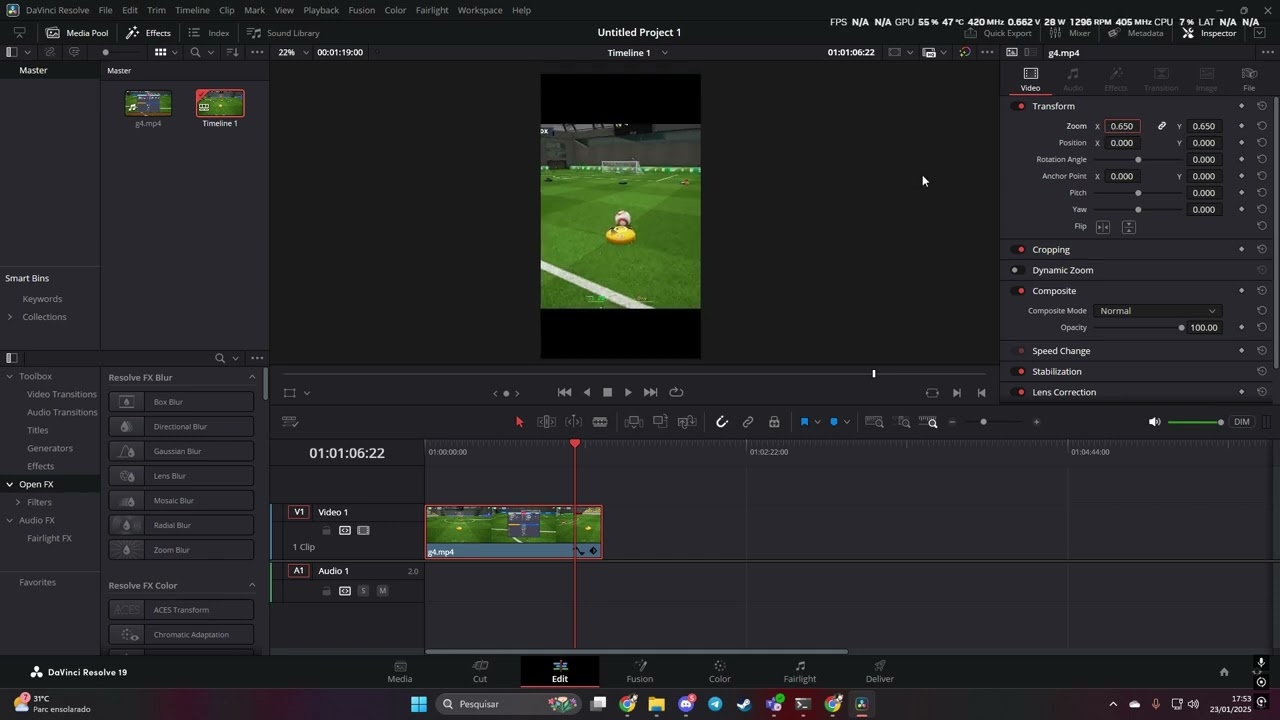Select the Dynamic Trim Mode tool
1280x720 pixels.
(x=573, y=422)
